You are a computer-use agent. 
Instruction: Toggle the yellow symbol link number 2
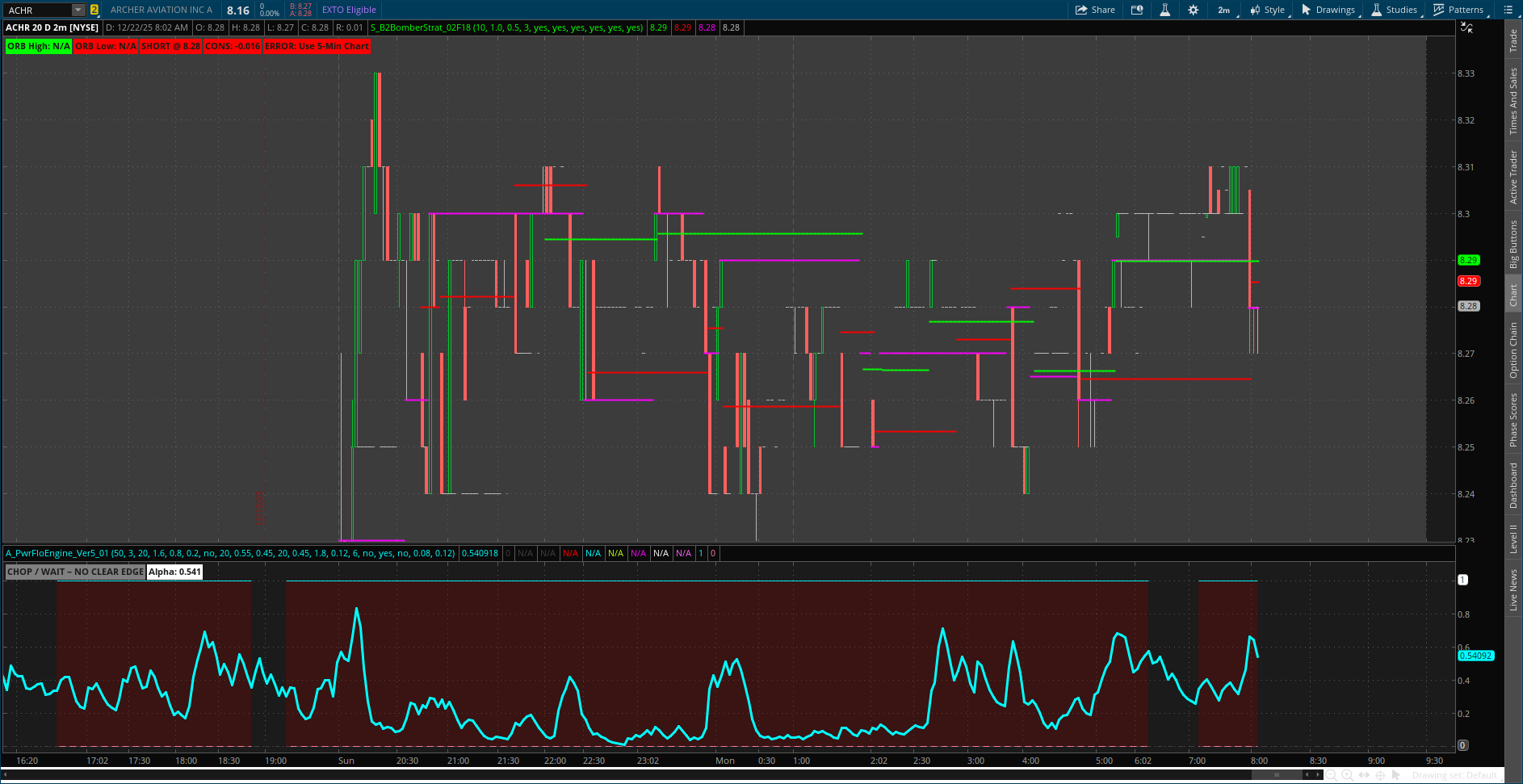pyautogui.click(x=94, y=10)
